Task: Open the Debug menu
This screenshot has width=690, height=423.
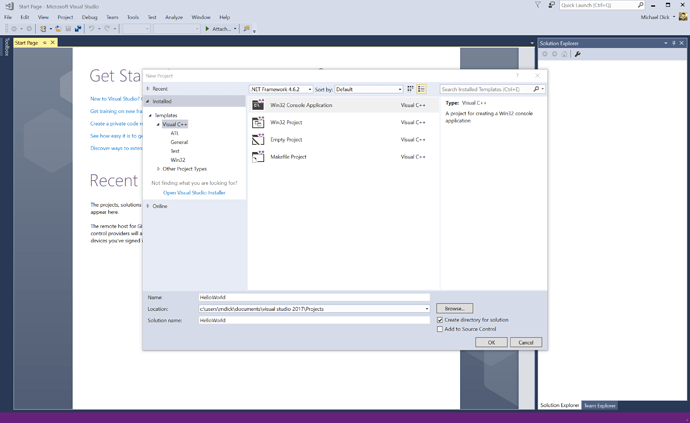Action: pyautogui.click(x=89, y=17)
